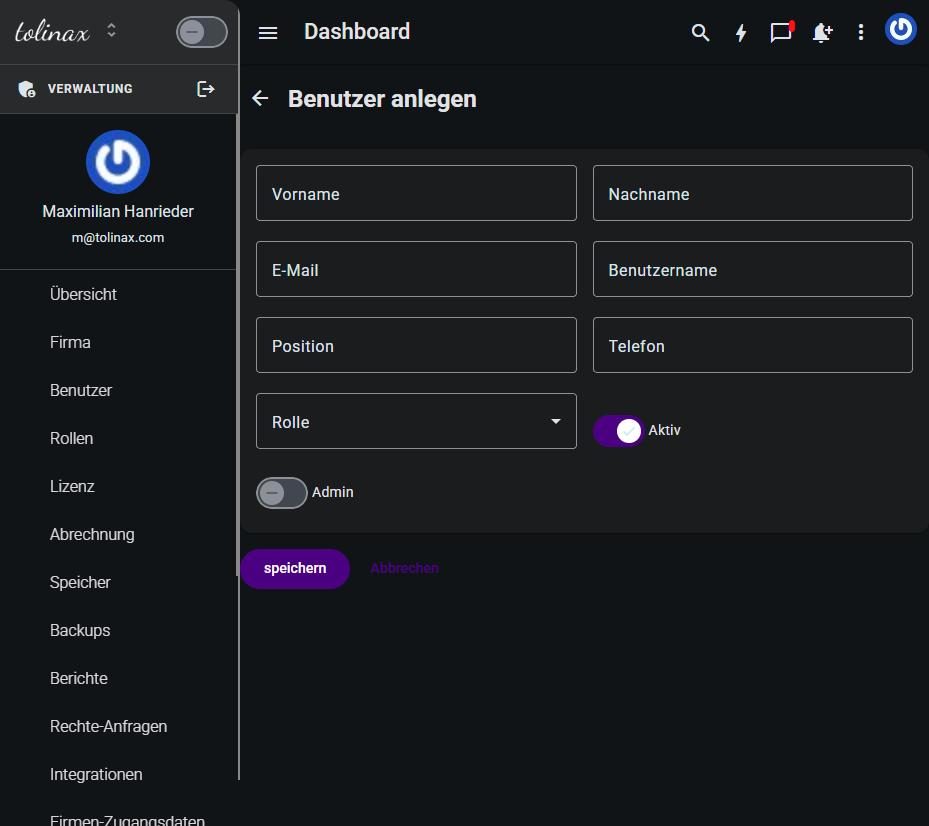Open the workspace switcher up-down arrows
Screen dimensions: 929x826
coord(111,30)
